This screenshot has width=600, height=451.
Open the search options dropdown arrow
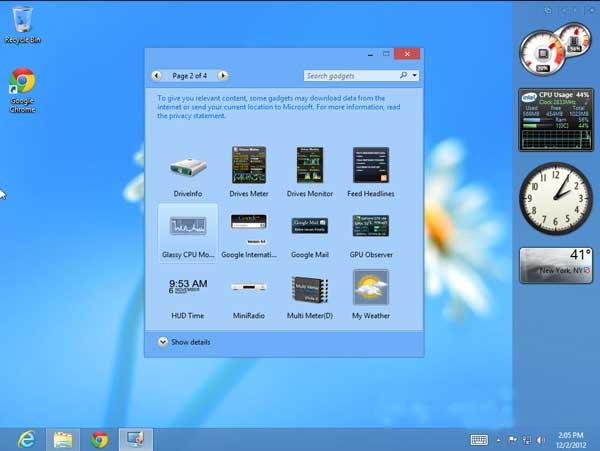click(415, 75)
